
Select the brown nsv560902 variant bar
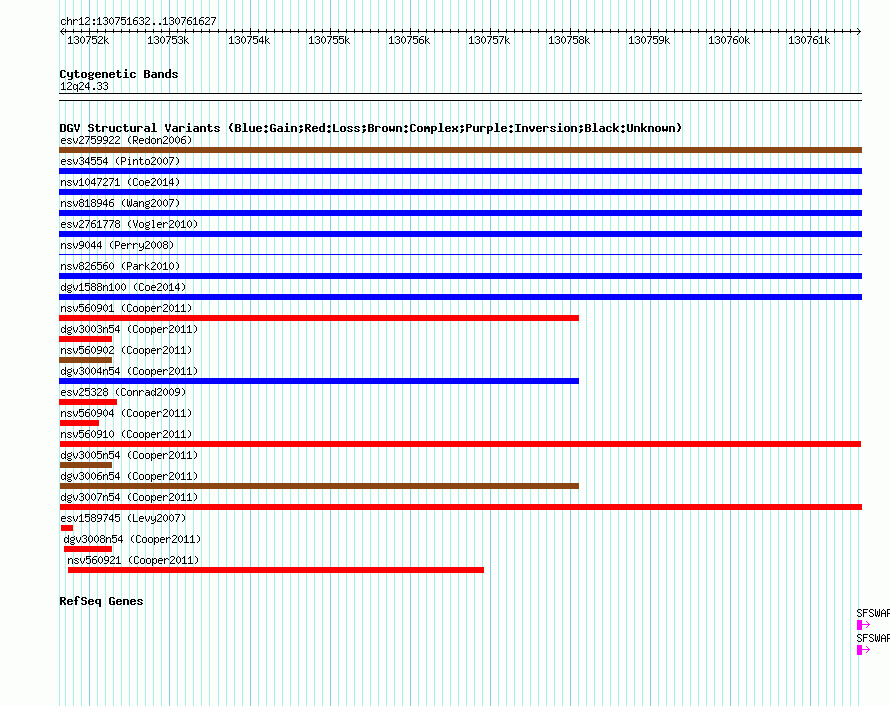point(86,360)
